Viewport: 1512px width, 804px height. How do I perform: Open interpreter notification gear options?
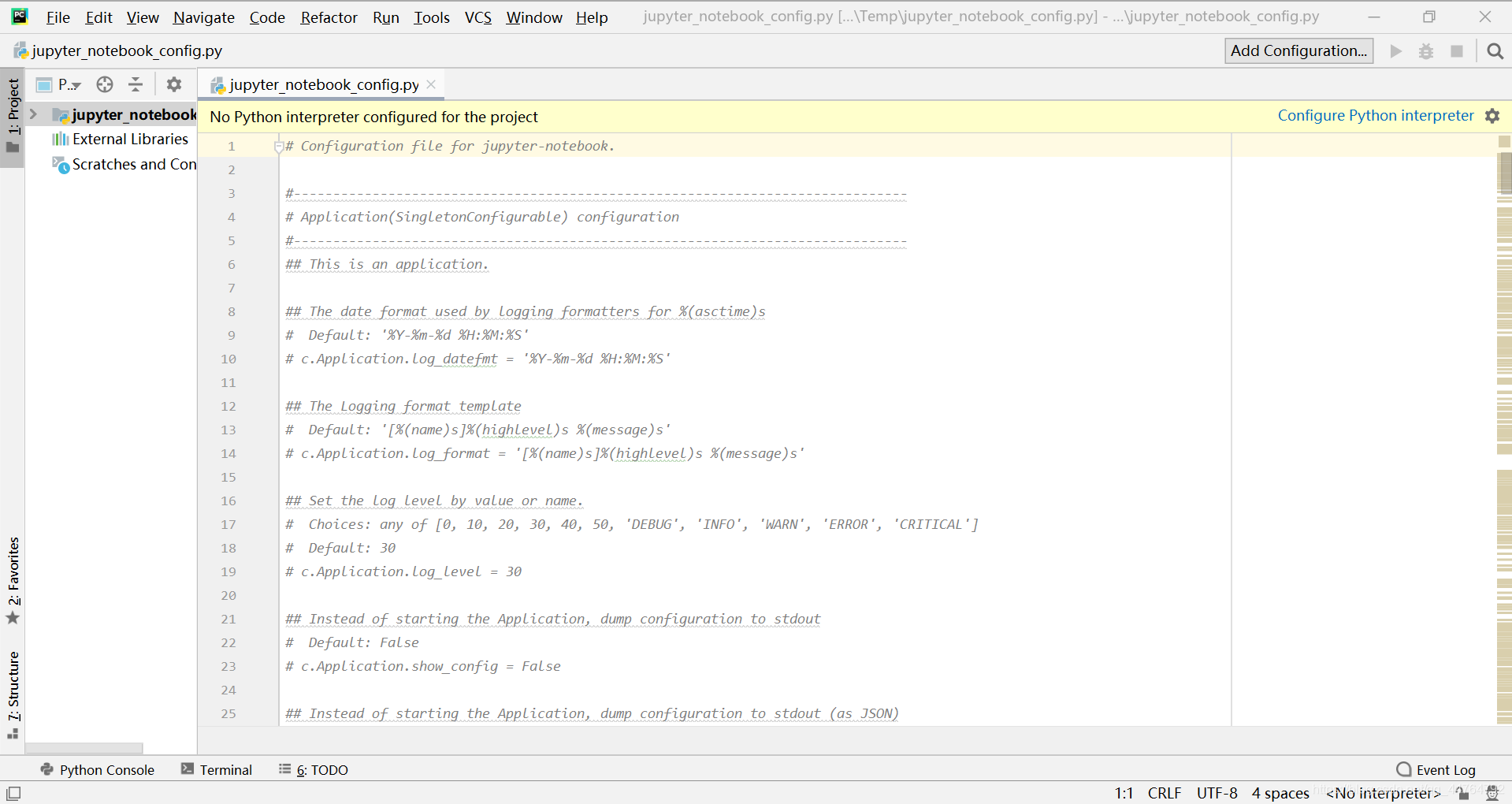click(x=1492, y=116)
